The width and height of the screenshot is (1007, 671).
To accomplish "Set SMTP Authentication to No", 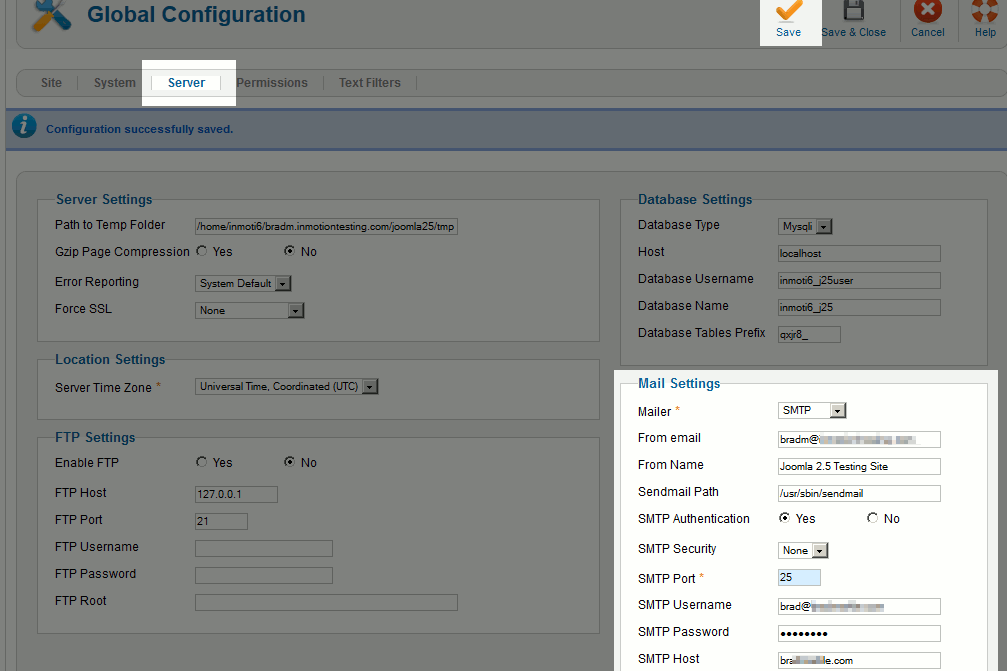I will tap(873, 519).
